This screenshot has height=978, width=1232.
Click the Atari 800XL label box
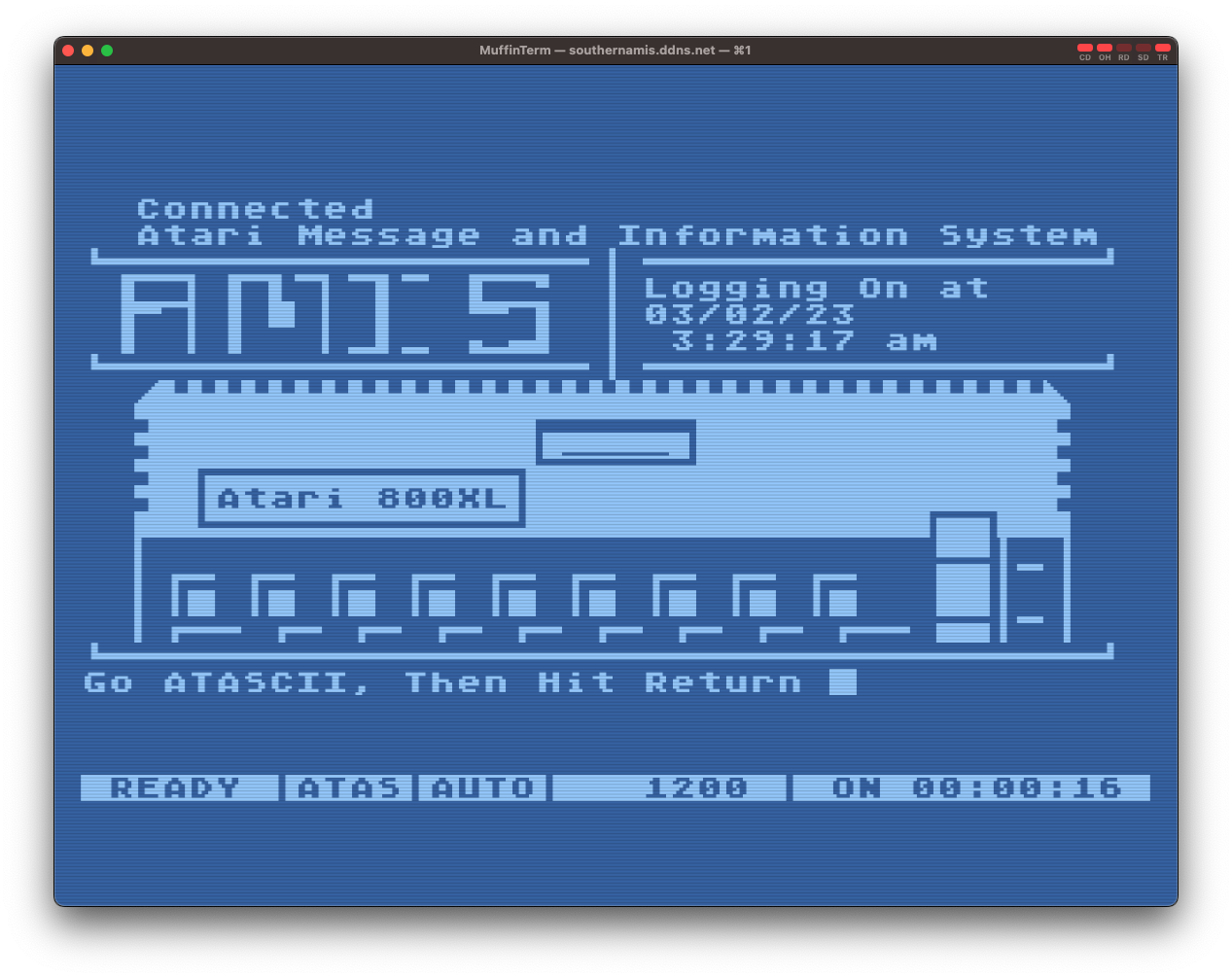[x=362, y=499]
